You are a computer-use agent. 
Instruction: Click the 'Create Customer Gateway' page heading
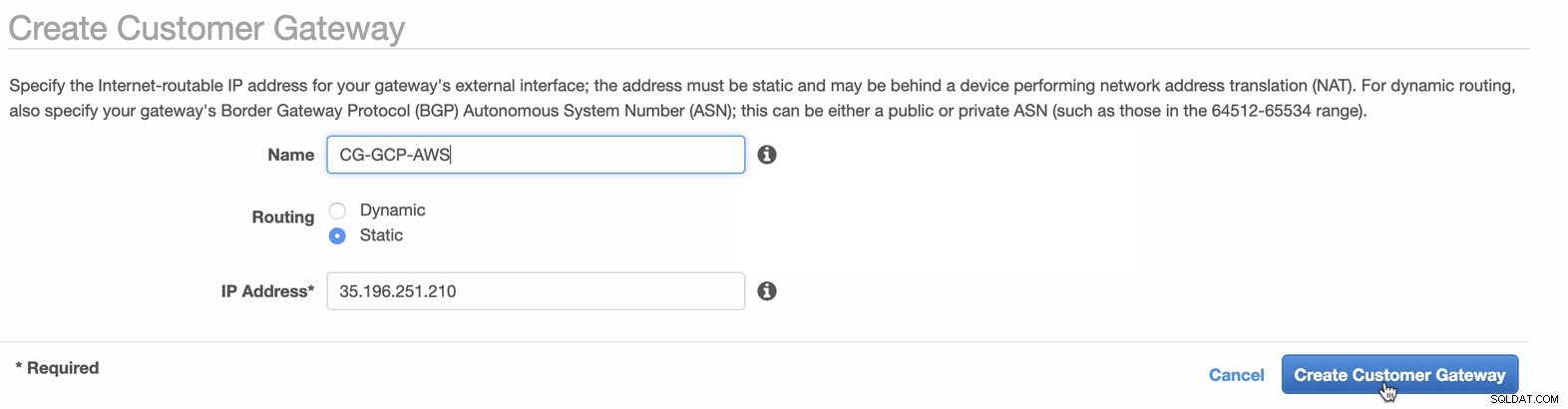206,28
